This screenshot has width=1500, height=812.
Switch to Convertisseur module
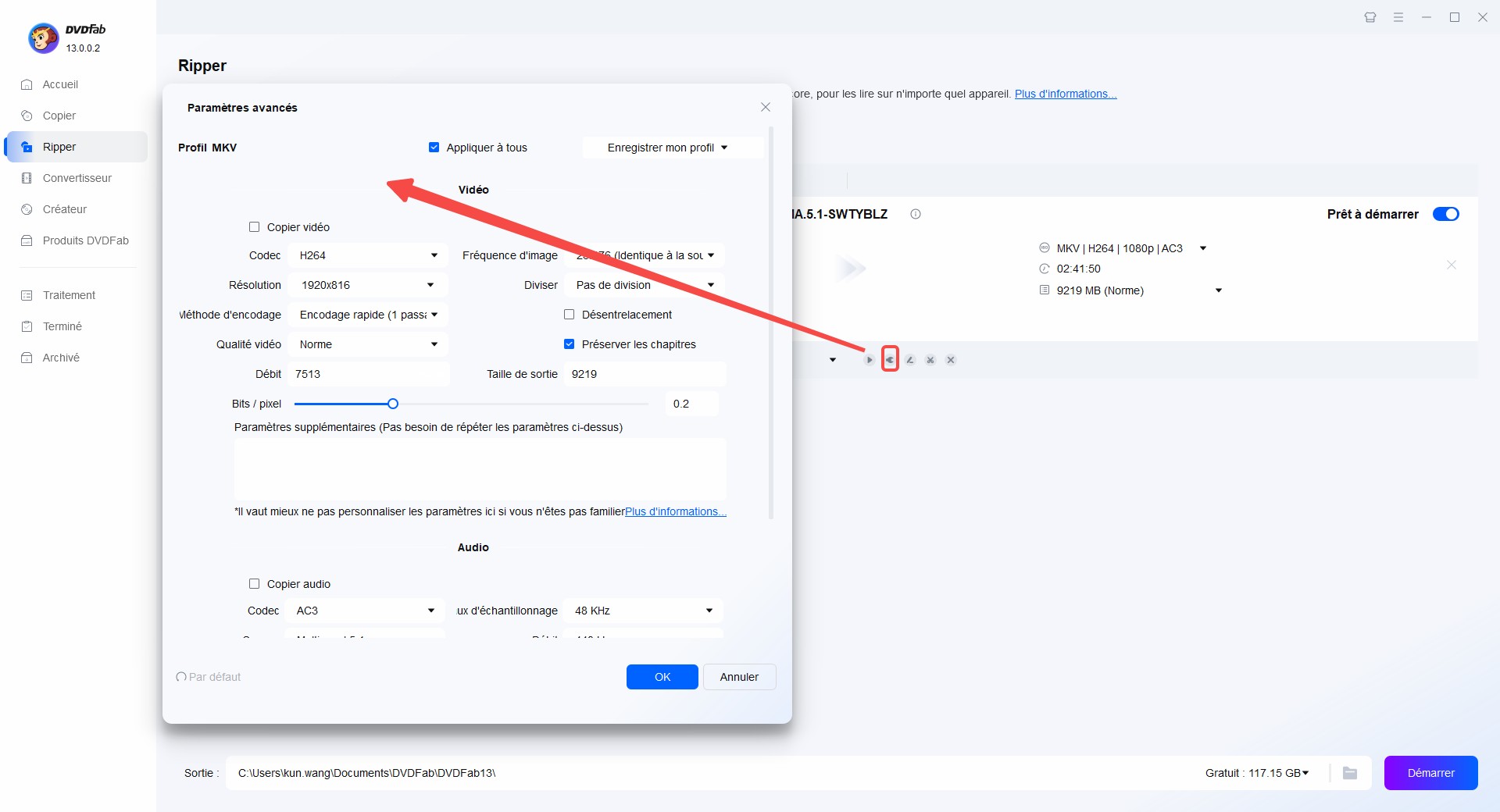pyautogui.click(x=77, y=178)
